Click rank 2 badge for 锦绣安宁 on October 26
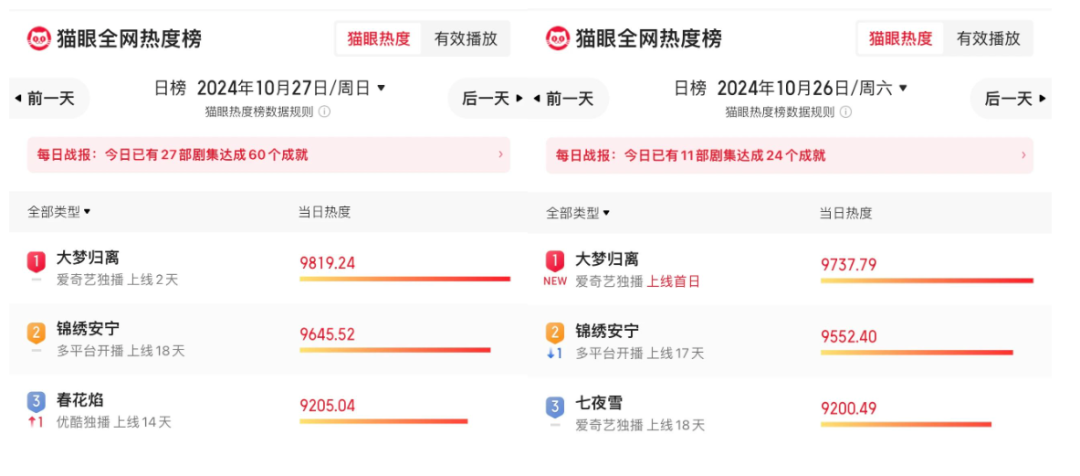 tap(555, 333)
